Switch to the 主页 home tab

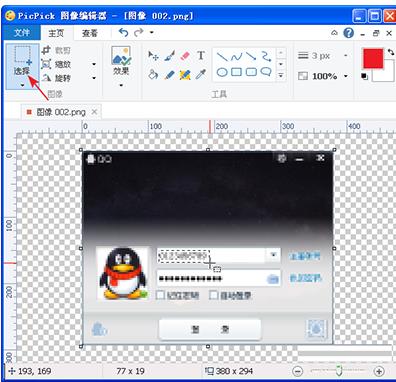56,33
